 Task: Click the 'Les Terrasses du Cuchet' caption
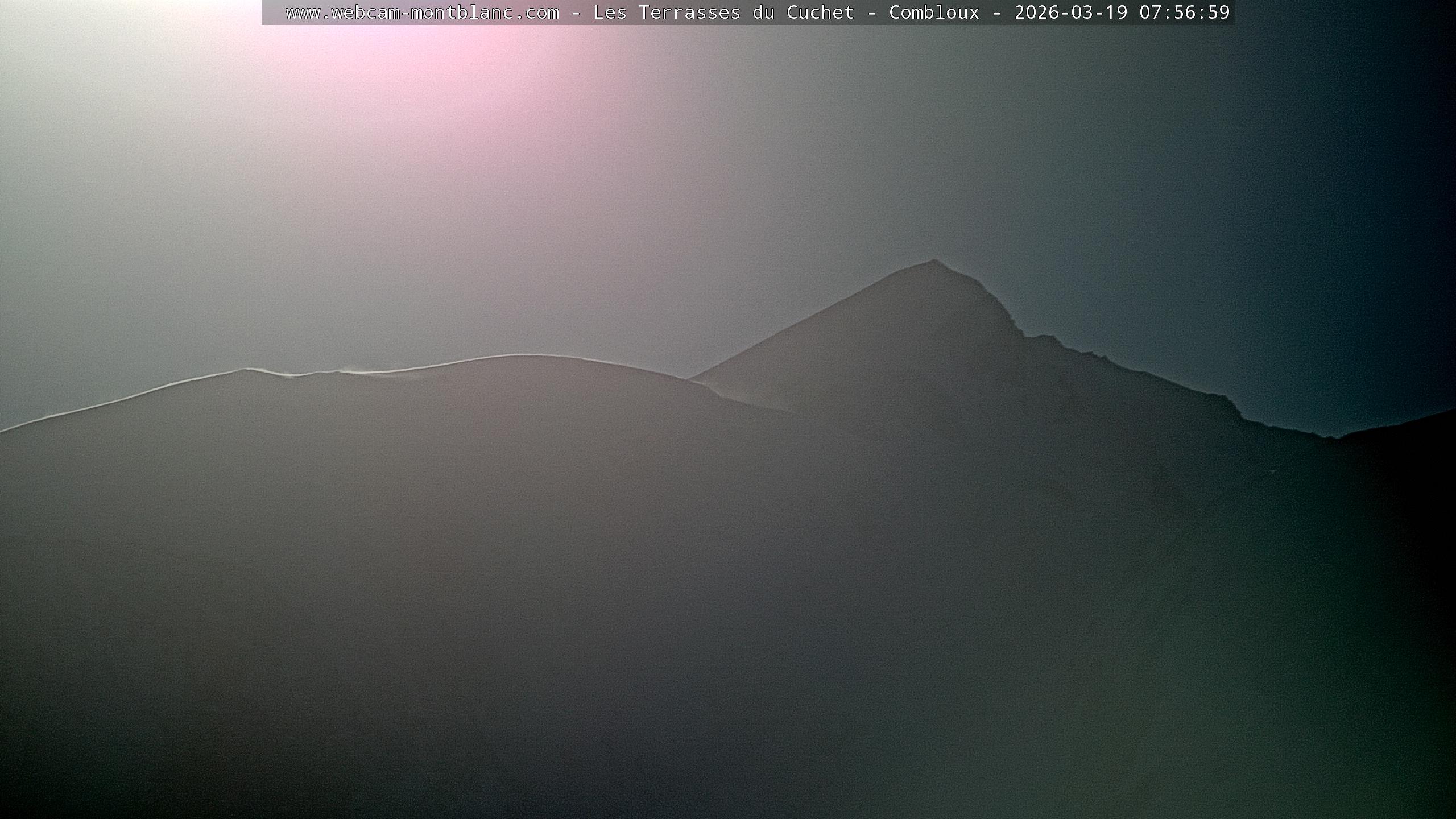pyautogui.click(x=723, y=13)
